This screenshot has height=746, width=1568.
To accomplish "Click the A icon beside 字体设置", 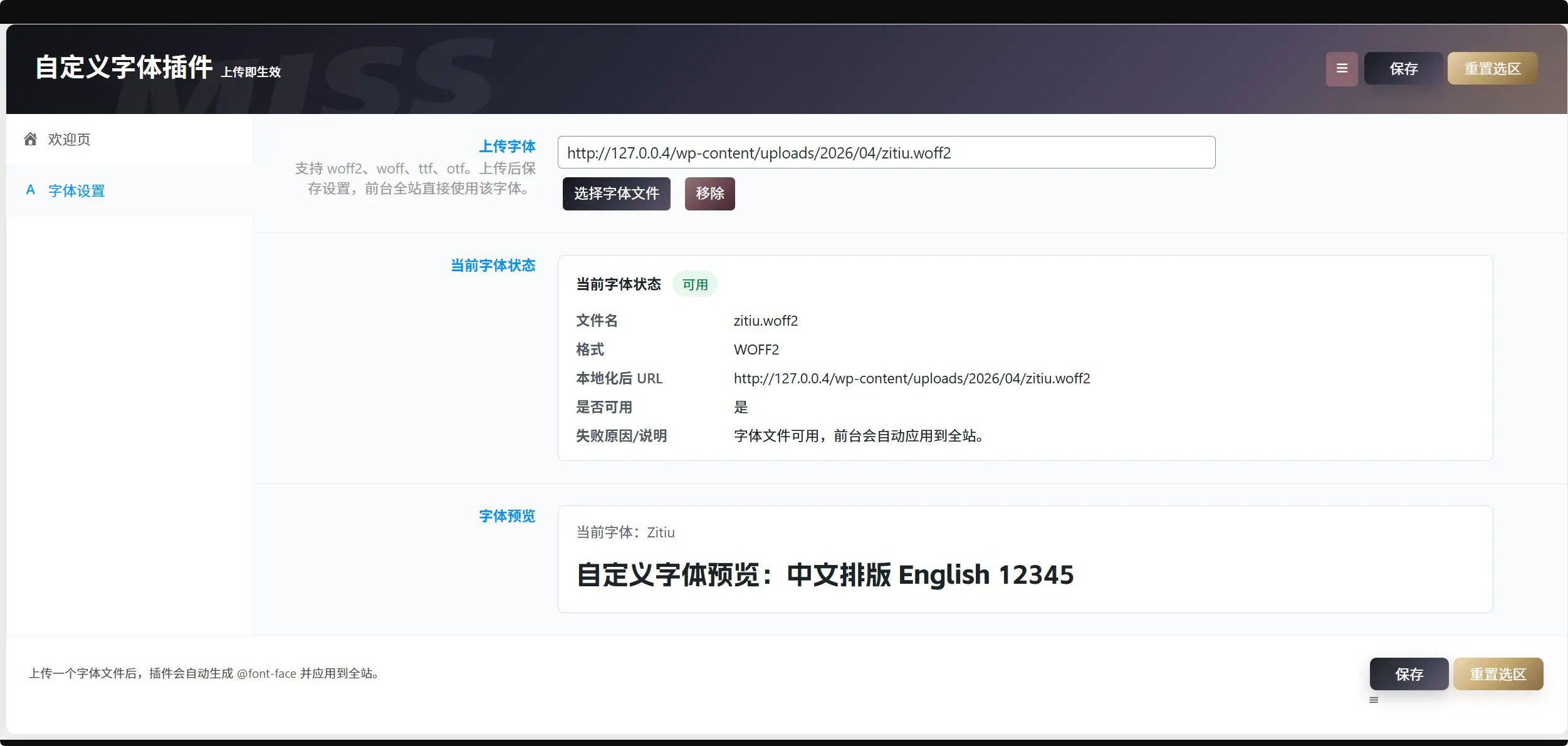I will pyautogui.click(x=30, y=190).
